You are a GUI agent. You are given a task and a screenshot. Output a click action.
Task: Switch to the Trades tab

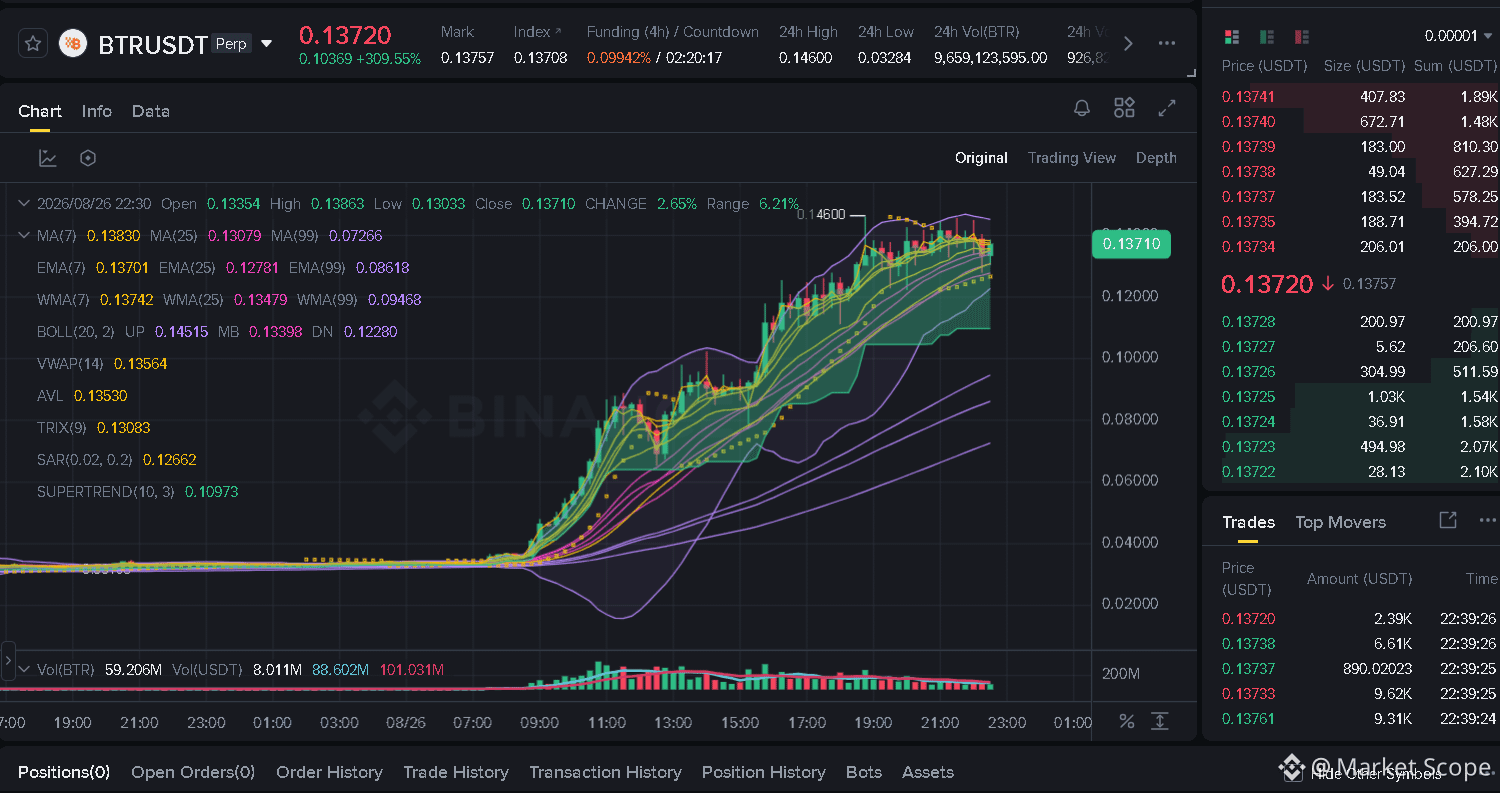click(x=1248, y=522)
